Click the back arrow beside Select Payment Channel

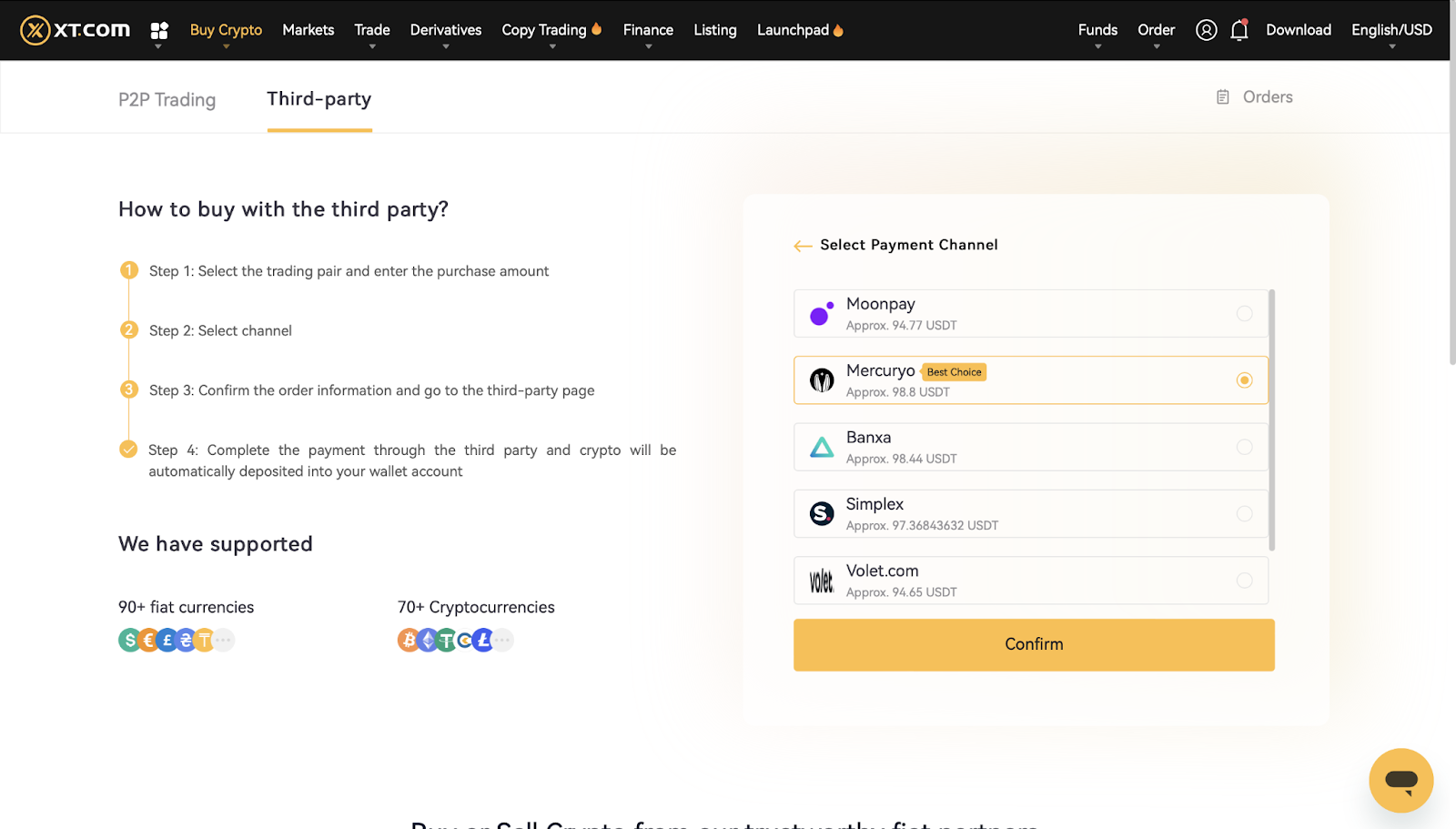pyautogui.click(x=803, y=246)
